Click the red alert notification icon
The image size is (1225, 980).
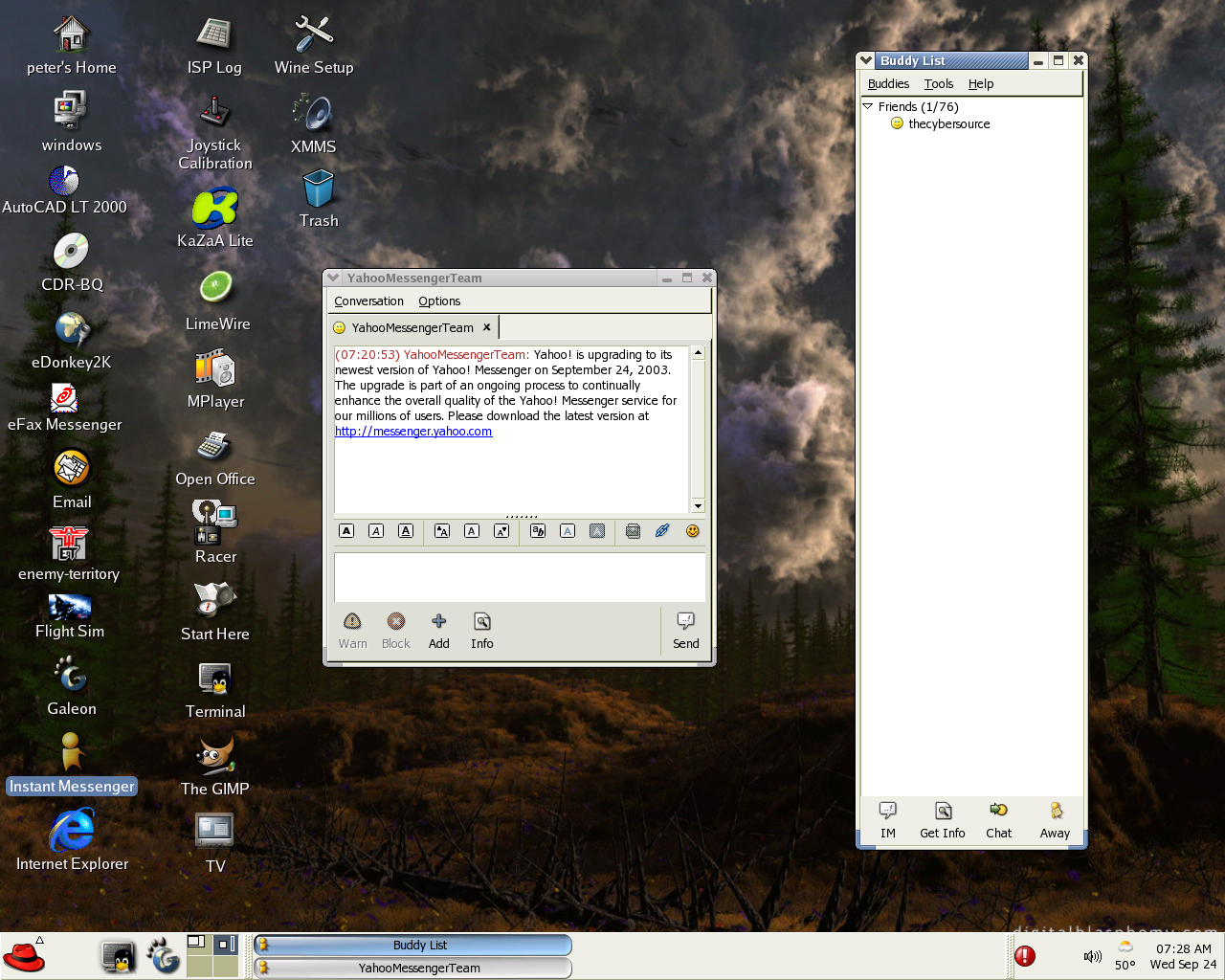[x=1025, y=956]
